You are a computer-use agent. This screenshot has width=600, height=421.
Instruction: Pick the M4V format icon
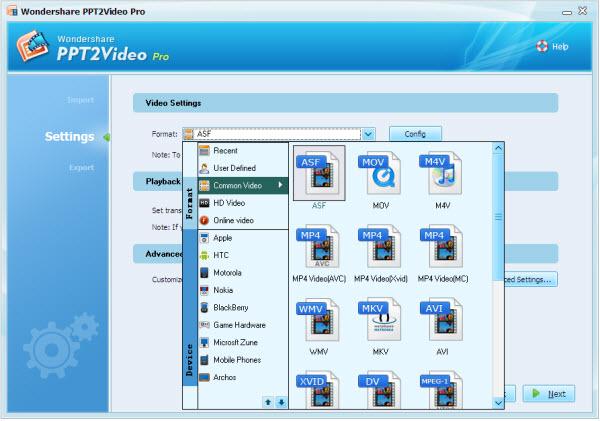point(442,173)
